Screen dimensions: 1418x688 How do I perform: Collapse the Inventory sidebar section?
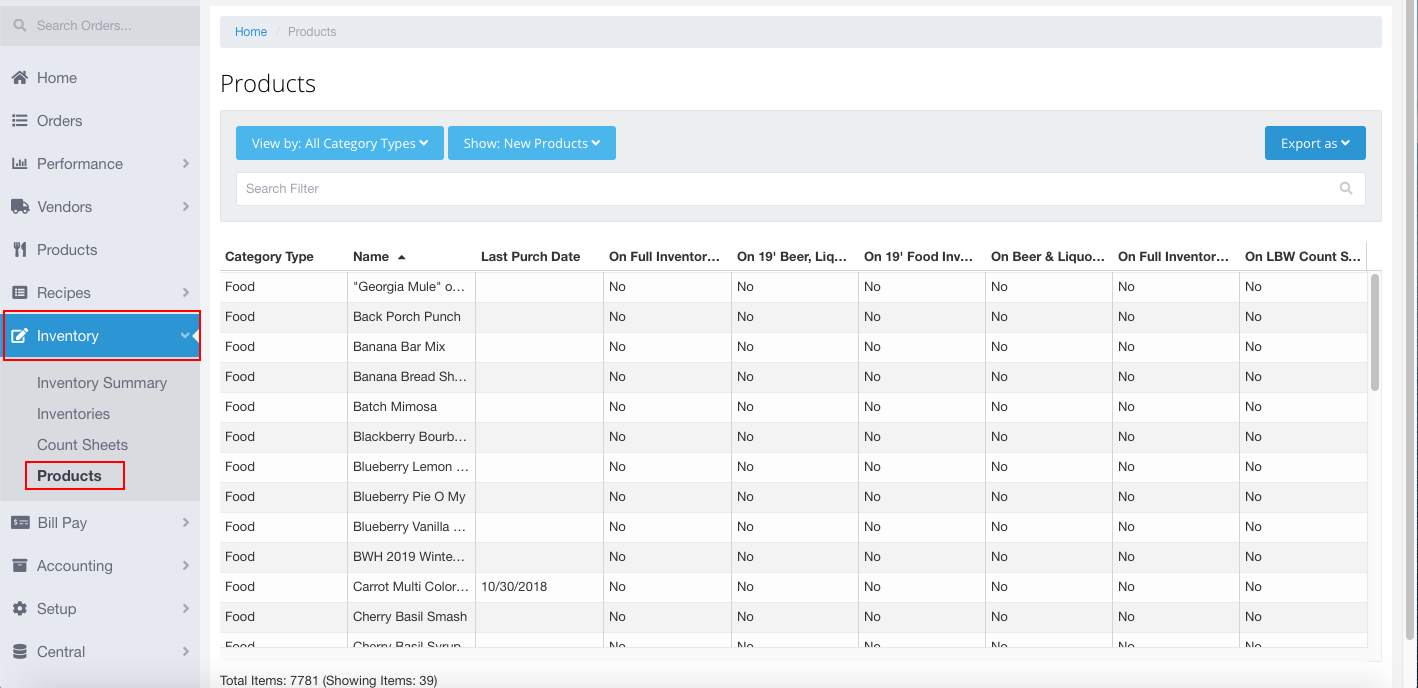pyautogui.click(x=185, y=336)
